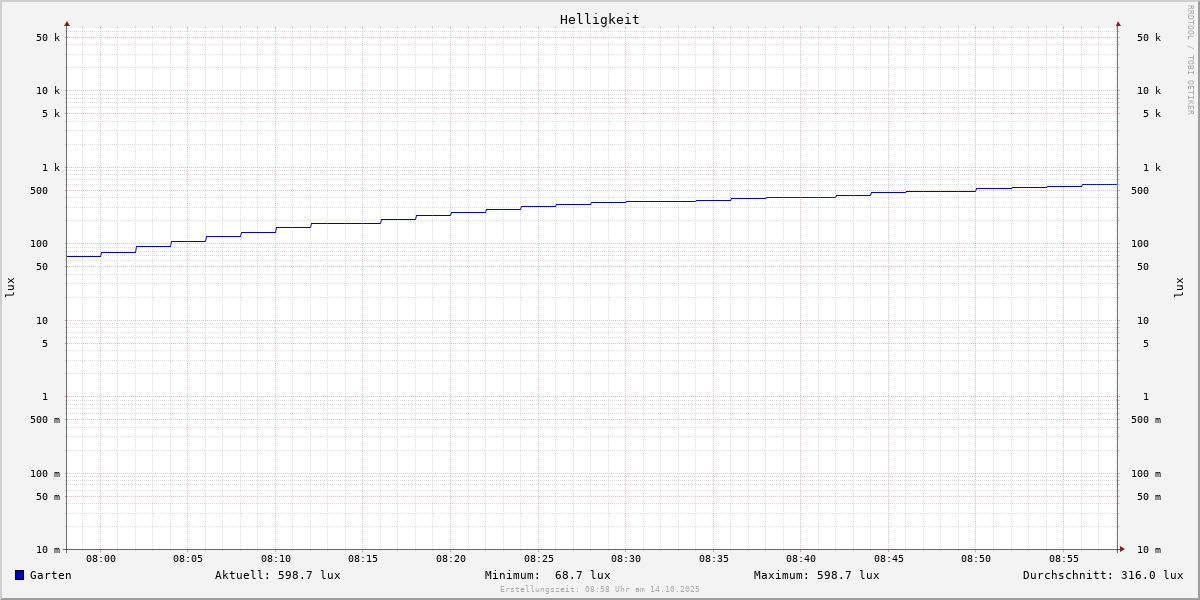The image size is (1200, 600).
Task: Click the Minimum 68.7 lux value
Action: point(547,575)
